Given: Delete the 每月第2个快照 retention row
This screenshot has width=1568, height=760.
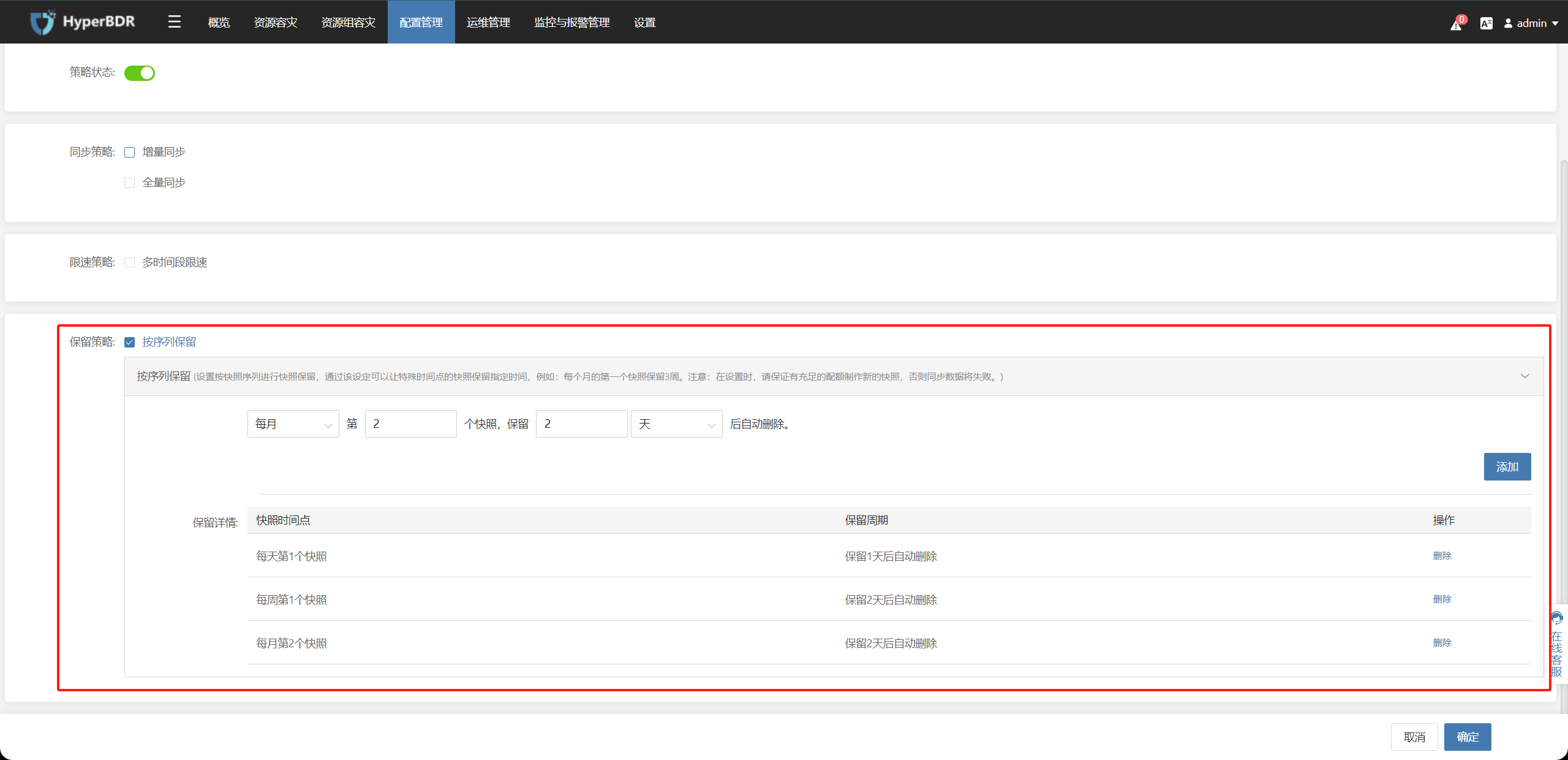Looking at the screenshot, I should [x=1442, y=642].
